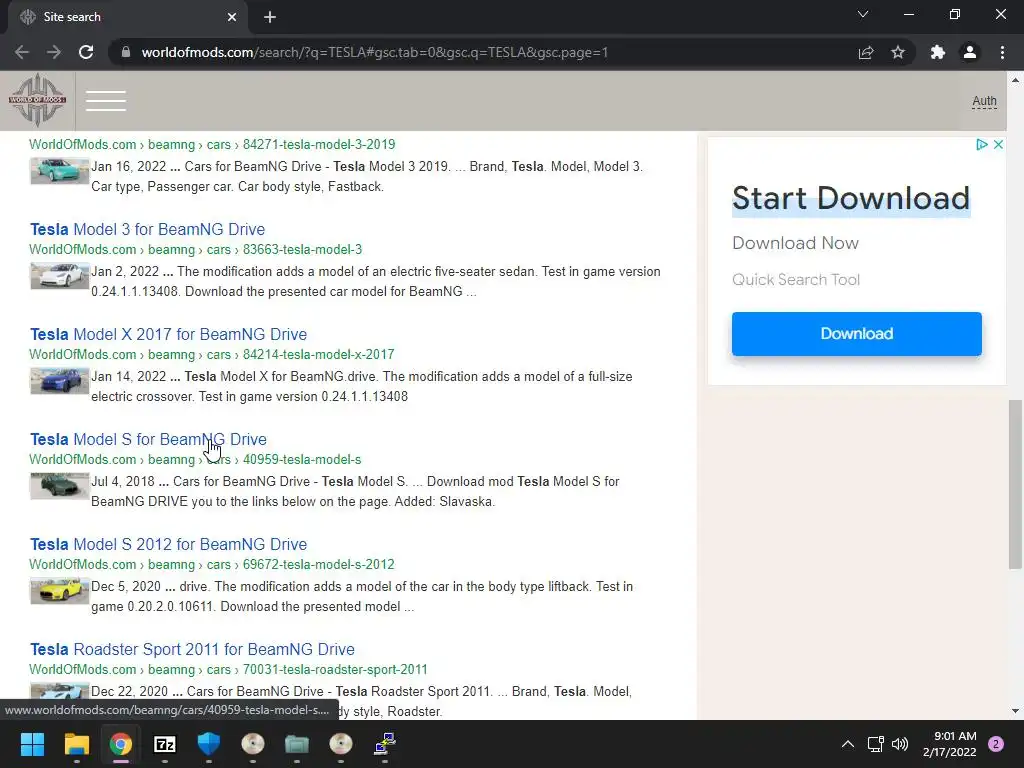Close the Start Download advertisement
The image size is (1024, 768).
(998, 144)
